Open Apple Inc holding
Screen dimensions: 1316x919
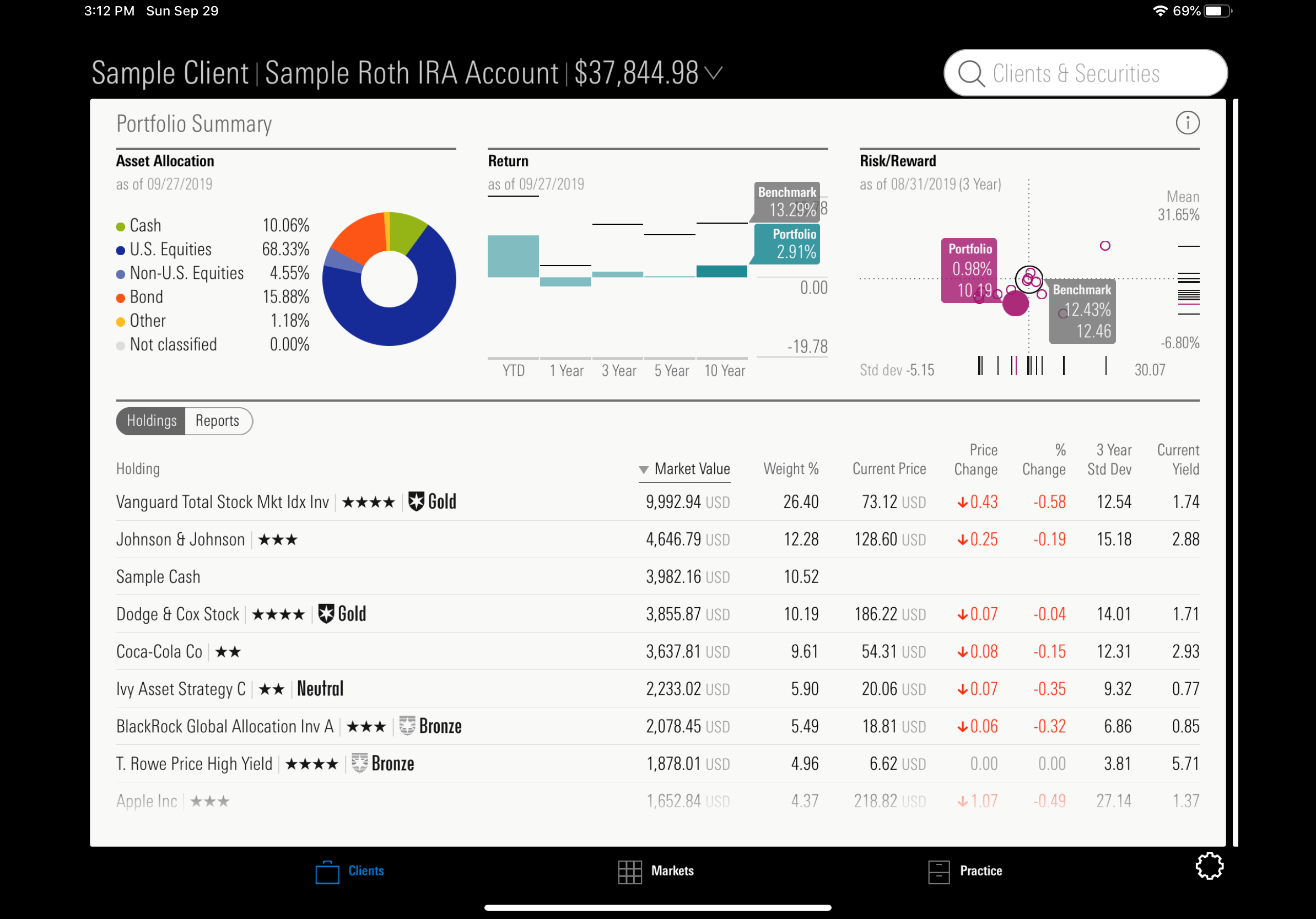147,802
